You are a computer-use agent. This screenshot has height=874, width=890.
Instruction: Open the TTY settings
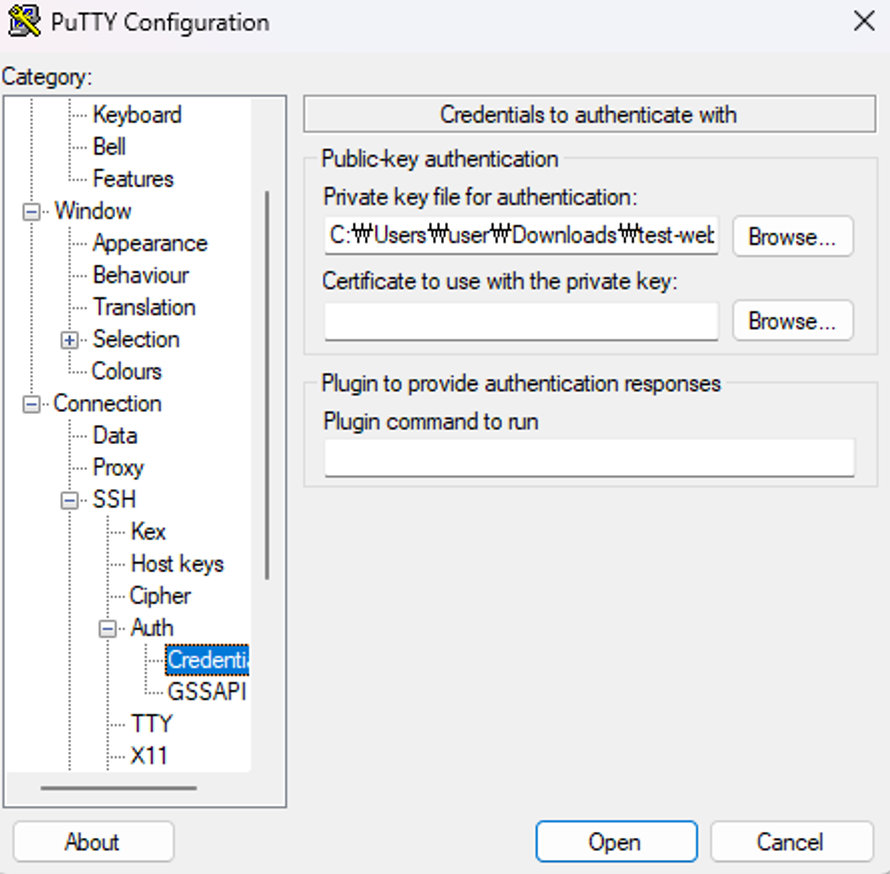click(x=151, y=724)
